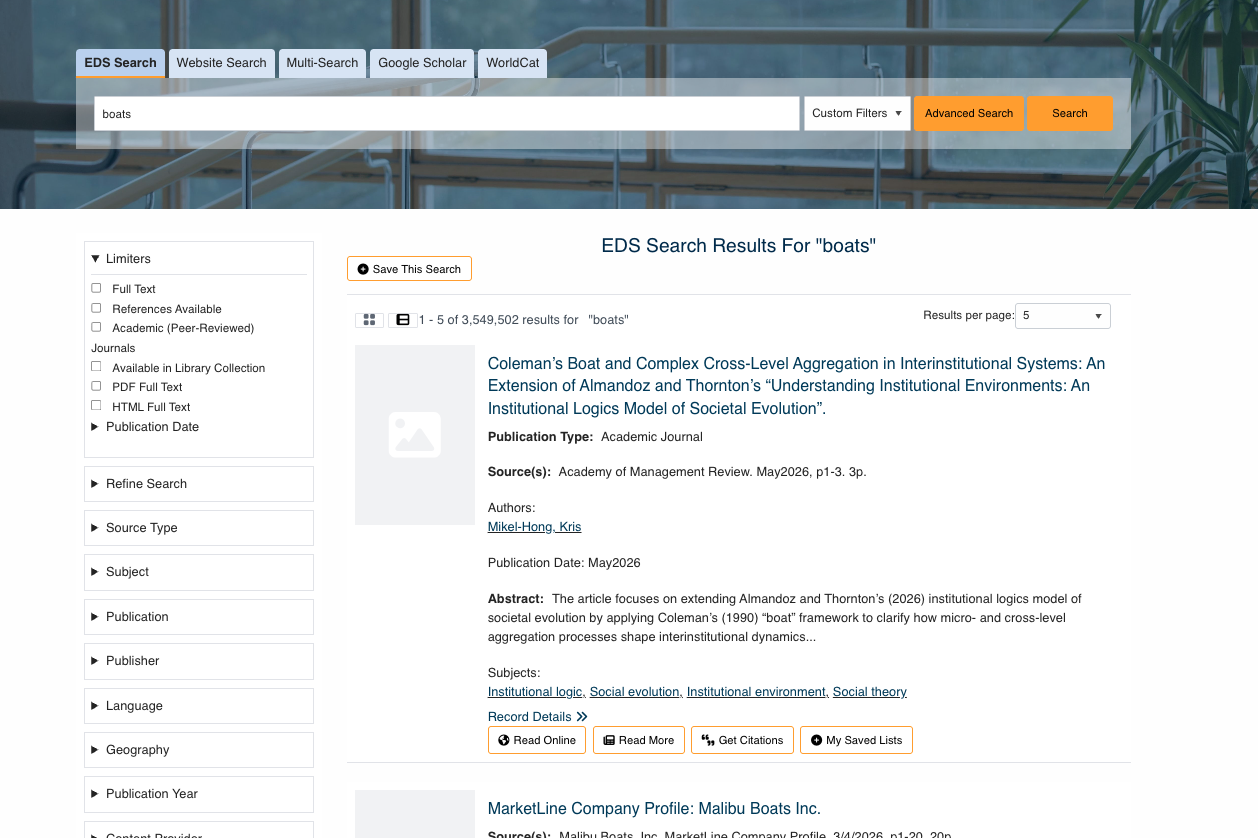The height and width of the screenshot is (838, 1258).
Task: Check References Available limiter
Action: (96, 308)
